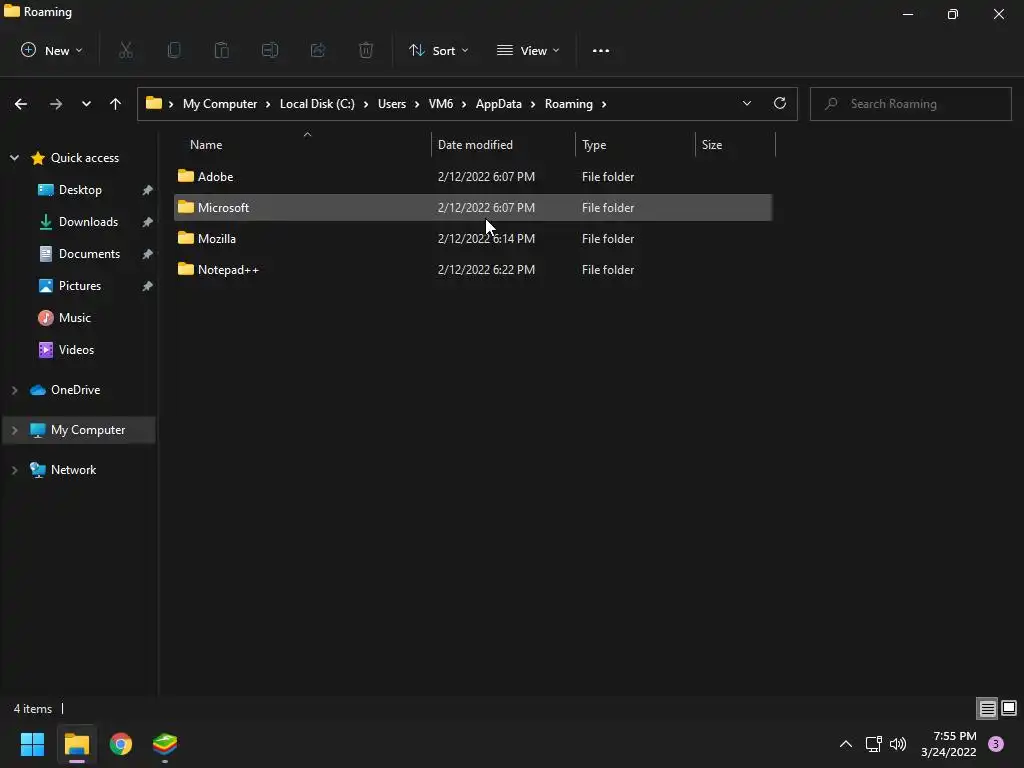1024x768 pixels.
Task: Select the Microsoft folder row
Action: point(473,208)
